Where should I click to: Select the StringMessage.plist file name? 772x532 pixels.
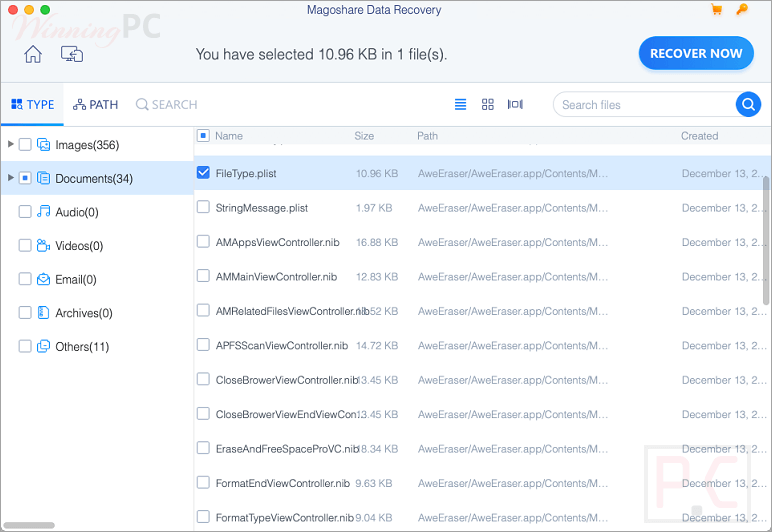coord(261,208)
